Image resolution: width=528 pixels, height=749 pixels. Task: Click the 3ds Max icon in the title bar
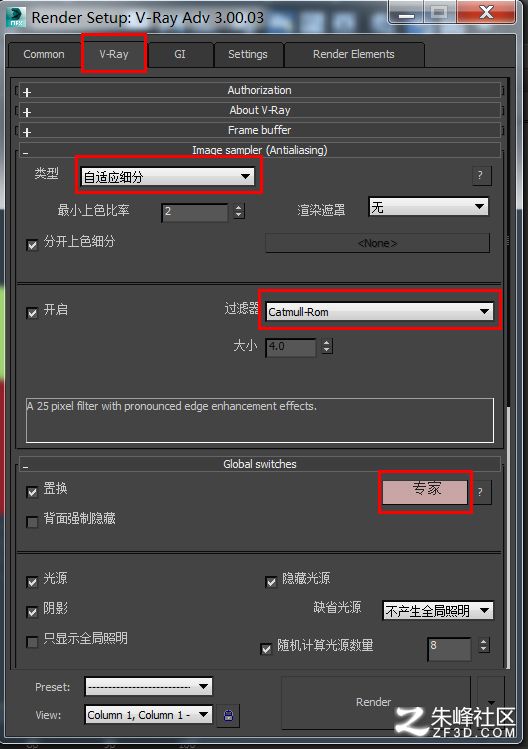click(x=16, y=17)
